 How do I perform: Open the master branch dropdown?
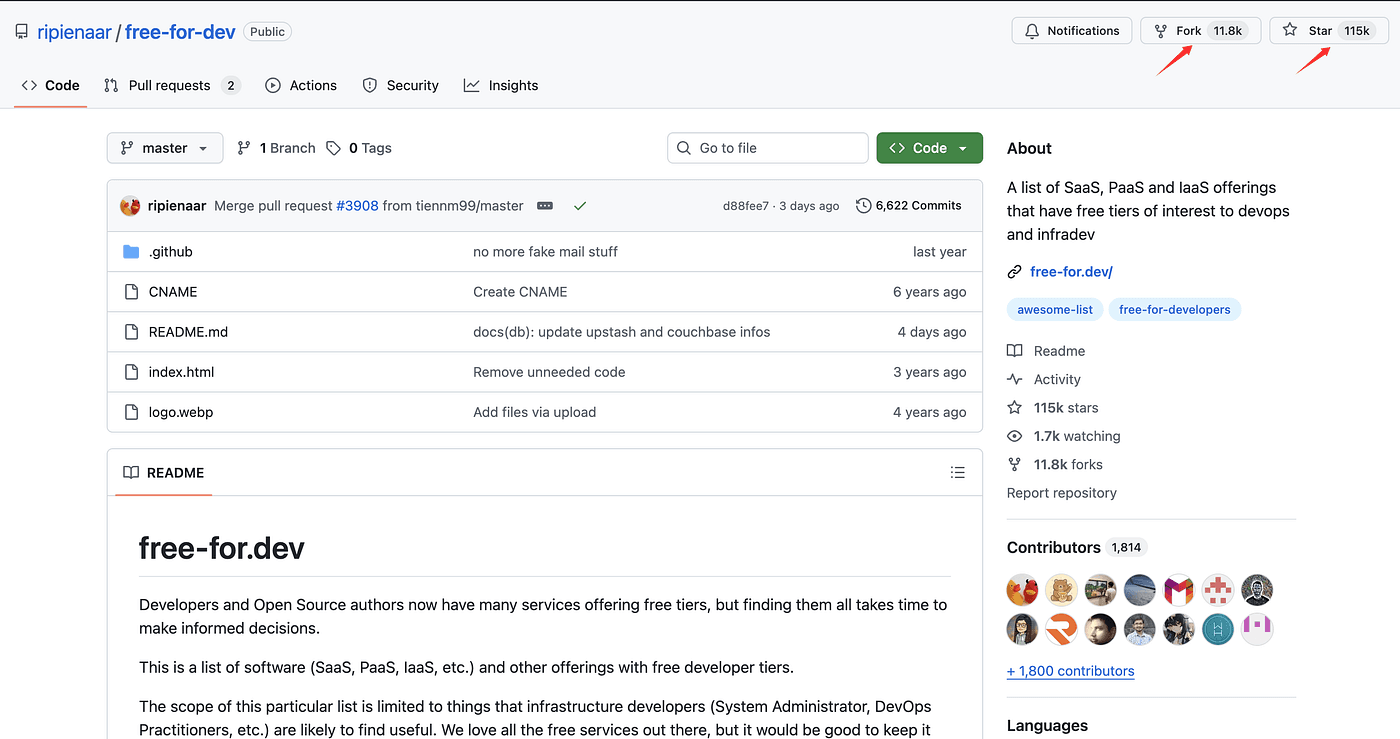coord(165,148)
